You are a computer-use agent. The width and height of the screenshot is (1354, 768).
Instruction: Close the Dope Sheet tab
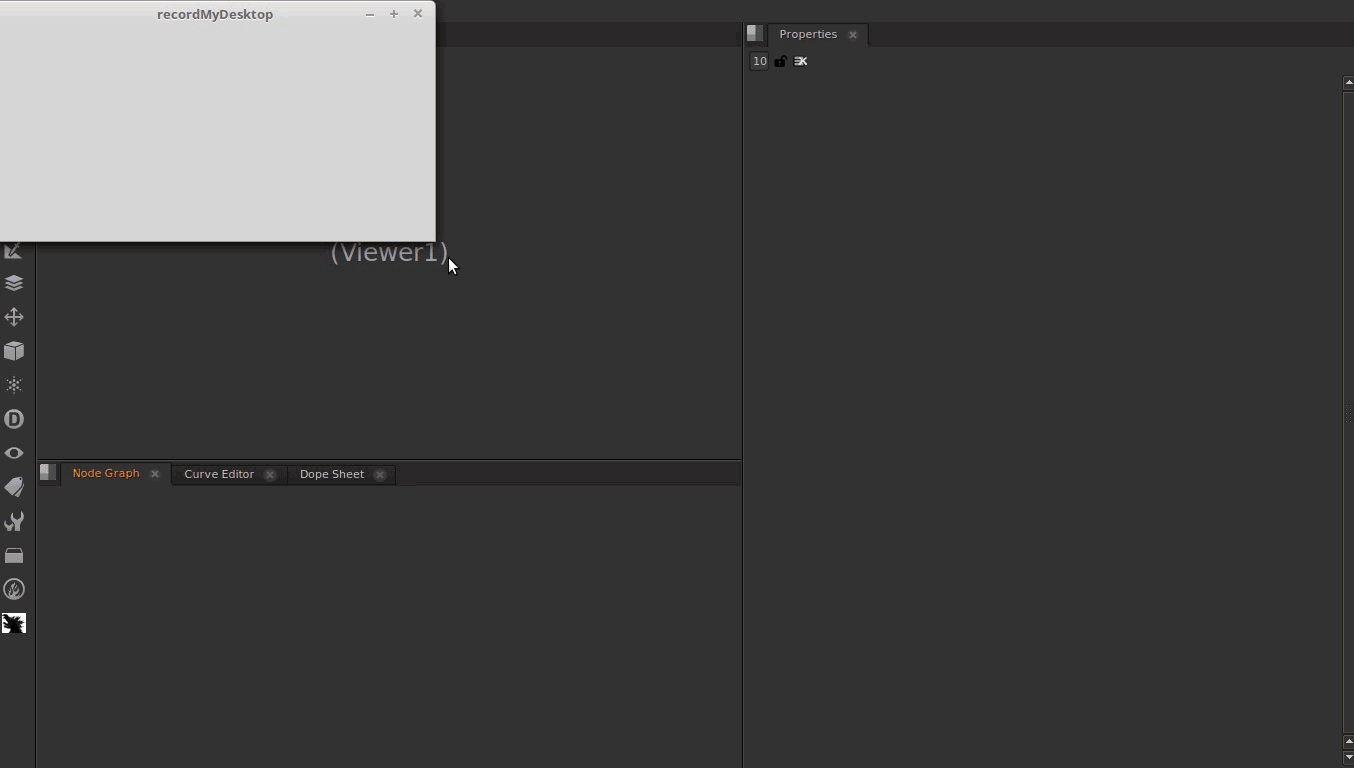pos(380,475)
